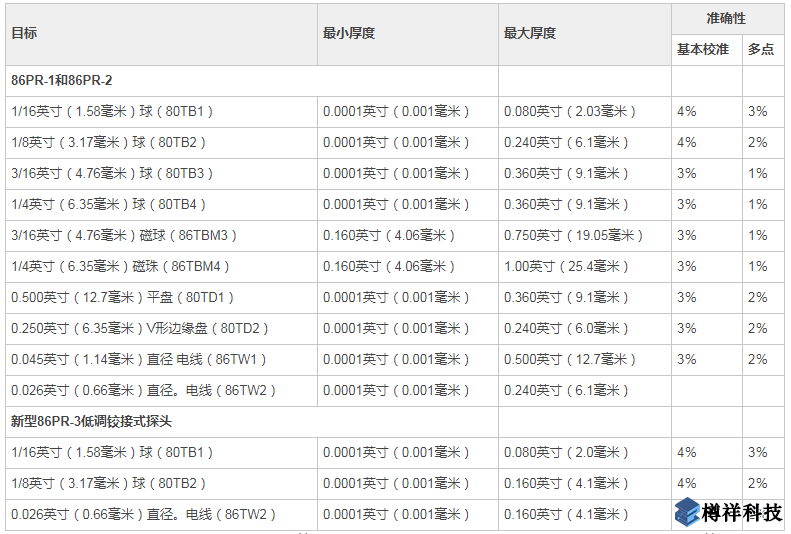Select the 磁珠 (86TBM4) row label
Image resolution: width=791 pixels, height=534 pixels.
click(x=120, y=266)
